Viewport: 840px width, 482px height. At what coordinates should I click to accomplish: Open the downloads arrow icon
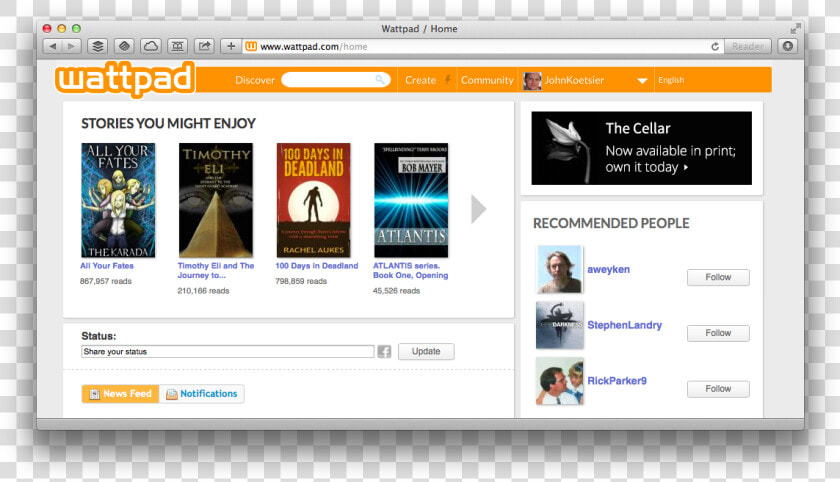pos(788,47)
